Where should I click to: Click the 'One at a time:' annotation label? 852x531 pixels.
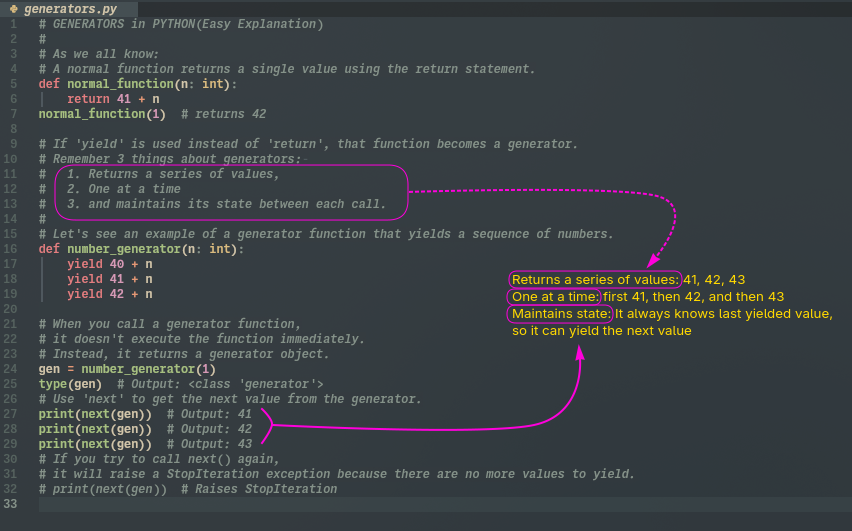click(555, 297)
